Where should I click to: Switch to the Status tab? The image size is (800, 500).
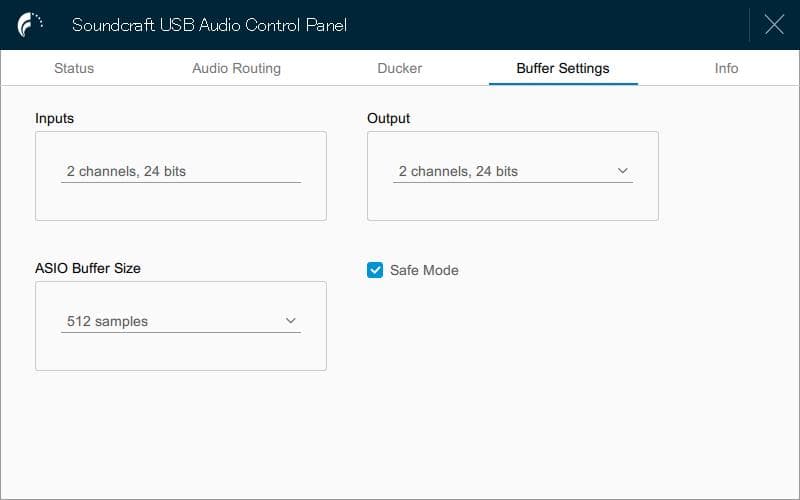74,68
